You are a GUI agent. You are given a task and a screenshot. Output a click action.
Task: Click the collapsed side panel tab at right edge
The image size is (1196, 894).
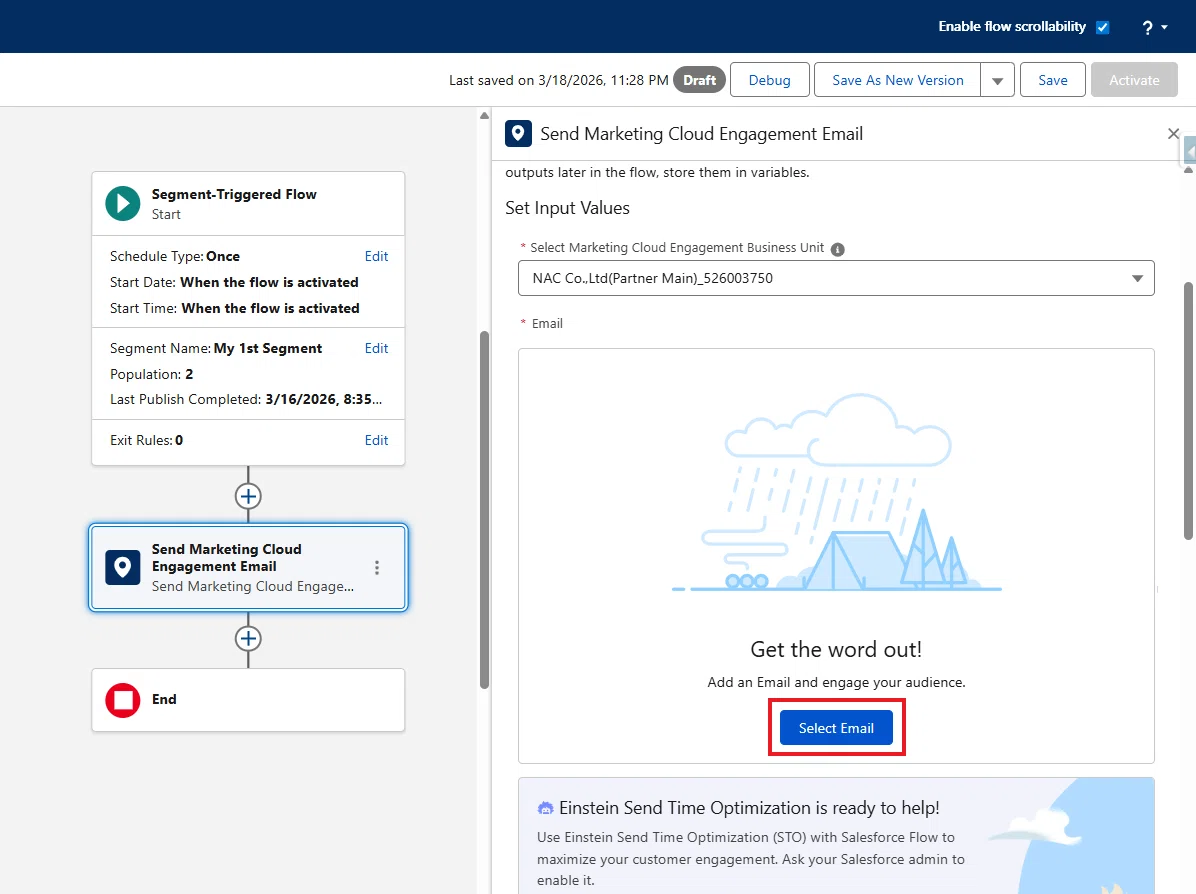[x=1188, y=150]
